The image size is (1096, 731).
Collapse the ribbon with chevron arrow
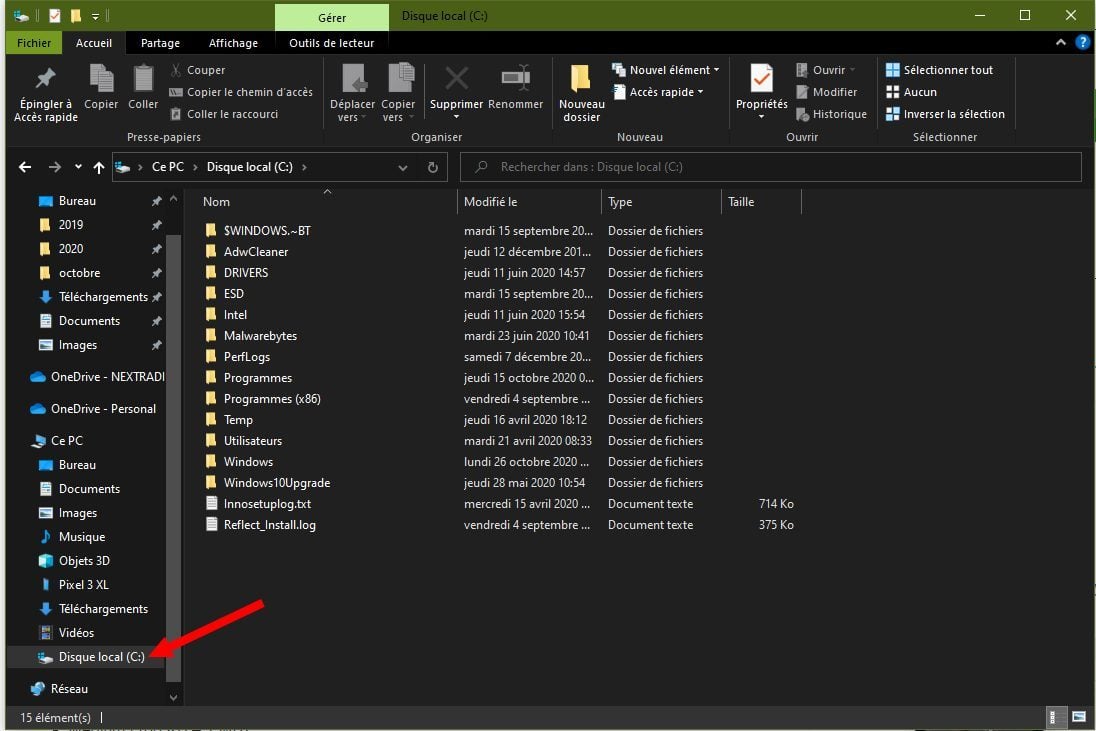point(1062,43)
